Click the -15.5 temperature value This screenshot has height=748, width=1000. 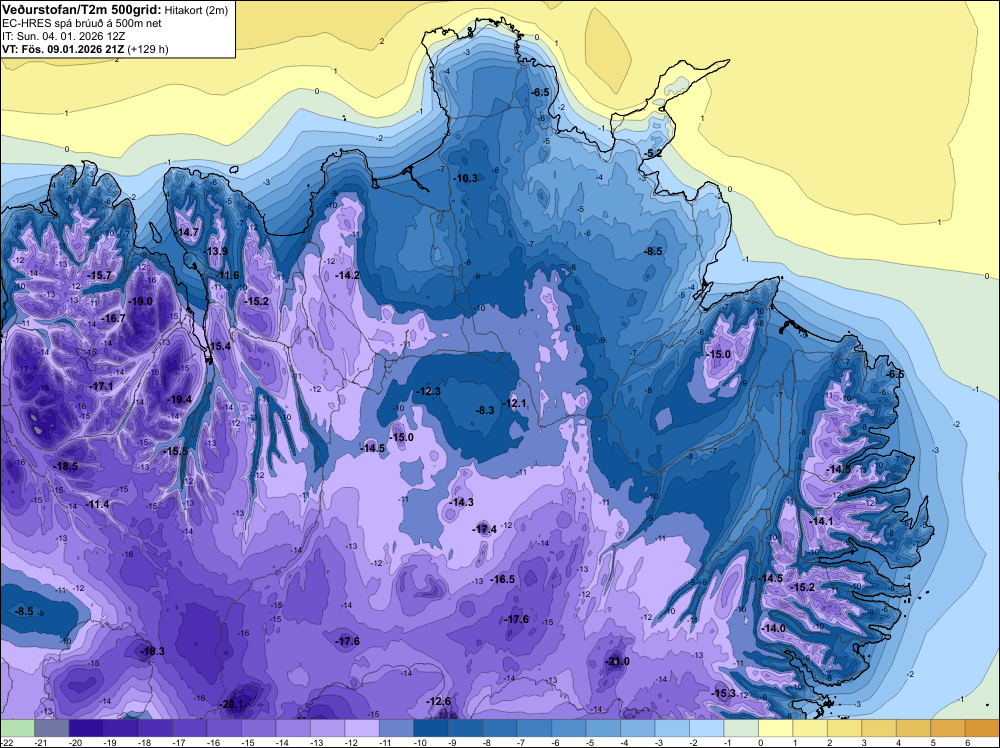(176, 451)
